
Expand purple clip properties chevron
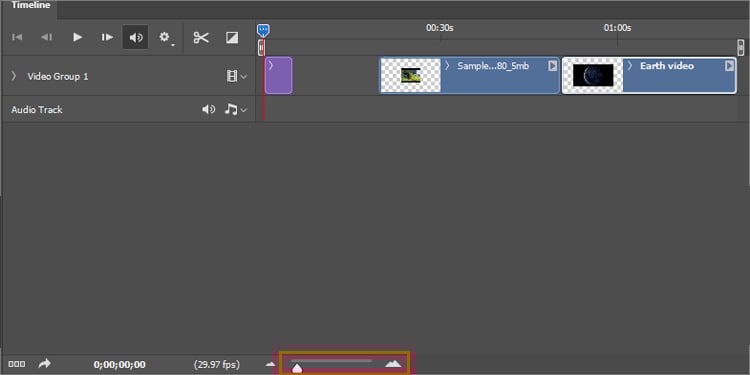(270, 65)
